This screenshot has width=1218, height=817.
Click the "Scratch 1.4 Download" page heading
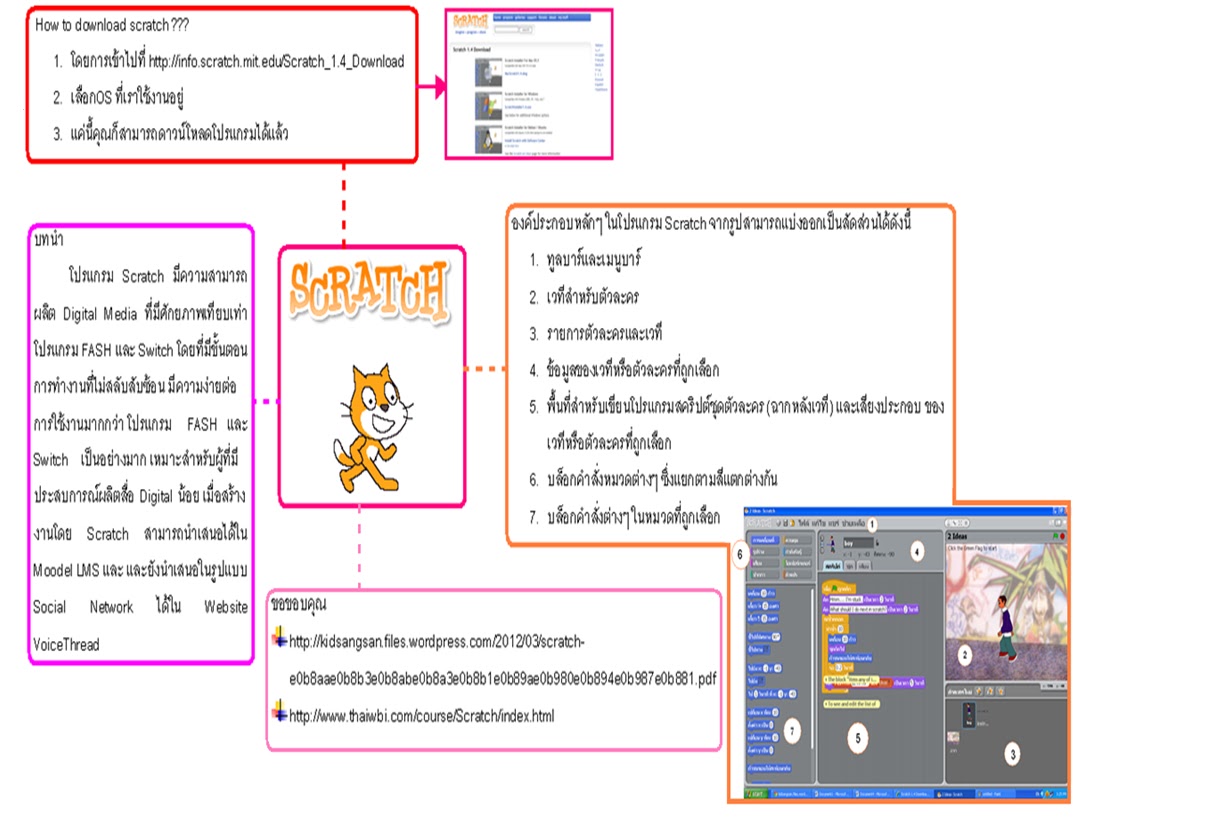(x=472, y=50)
